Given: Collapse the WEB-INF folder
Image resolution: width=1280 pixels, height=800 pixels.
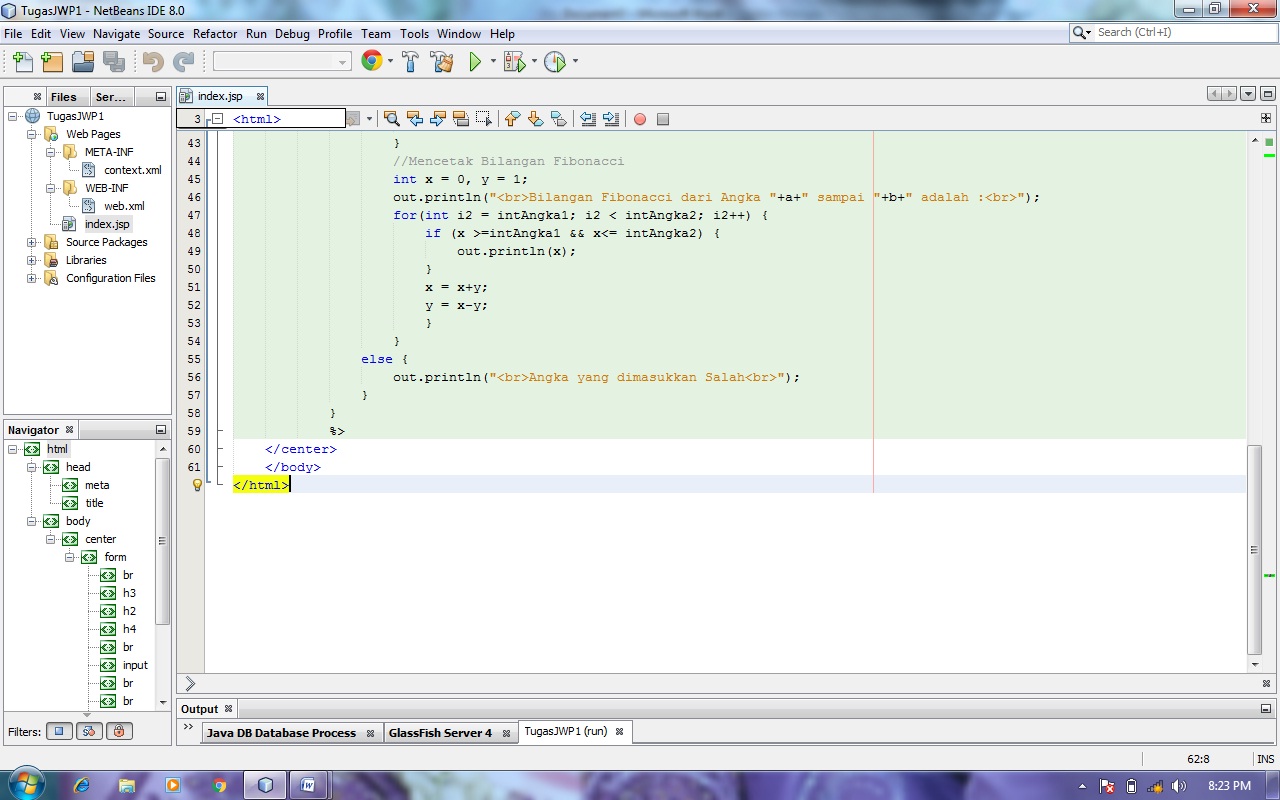Looking at the screenshot, I should 50,188.
